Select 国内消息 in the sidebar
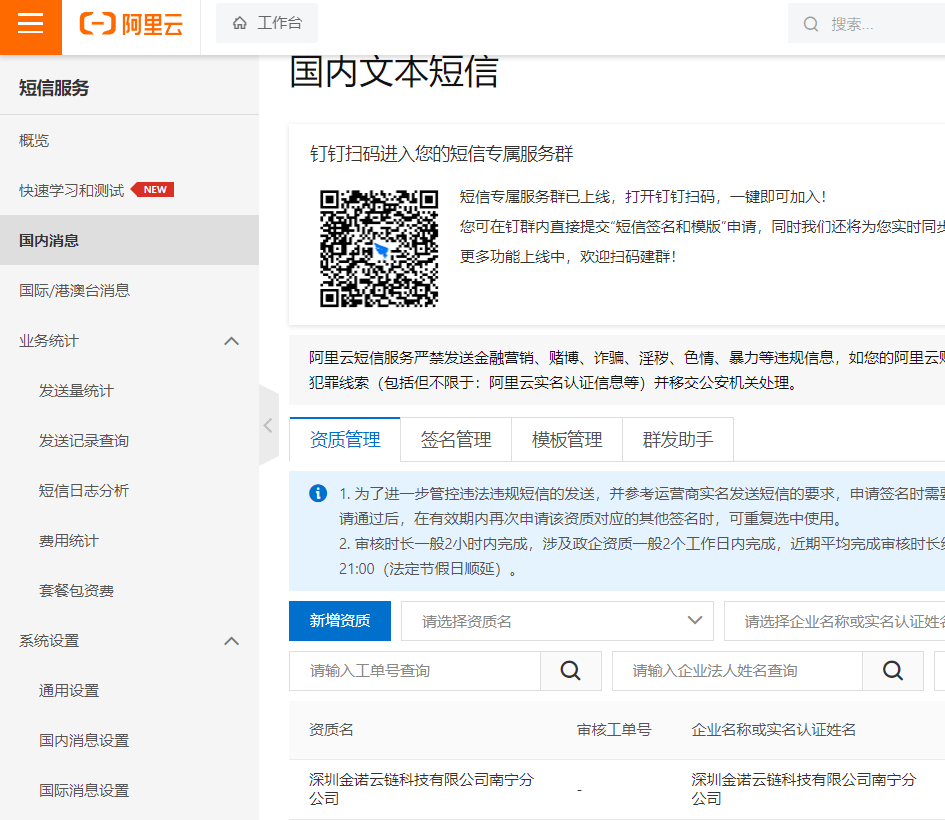 130,240
